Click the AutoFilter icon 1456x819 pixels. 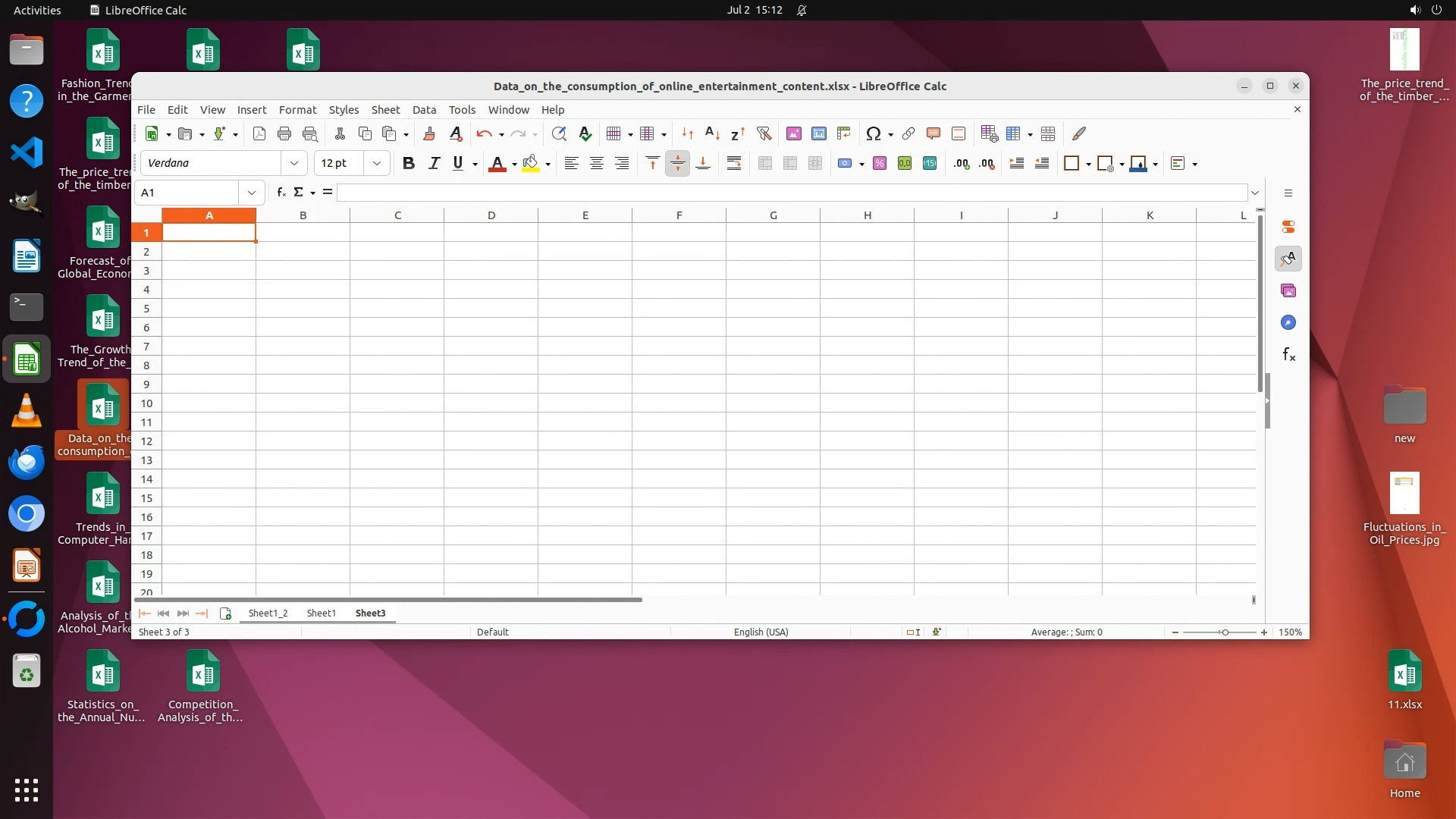pos(764,134)
